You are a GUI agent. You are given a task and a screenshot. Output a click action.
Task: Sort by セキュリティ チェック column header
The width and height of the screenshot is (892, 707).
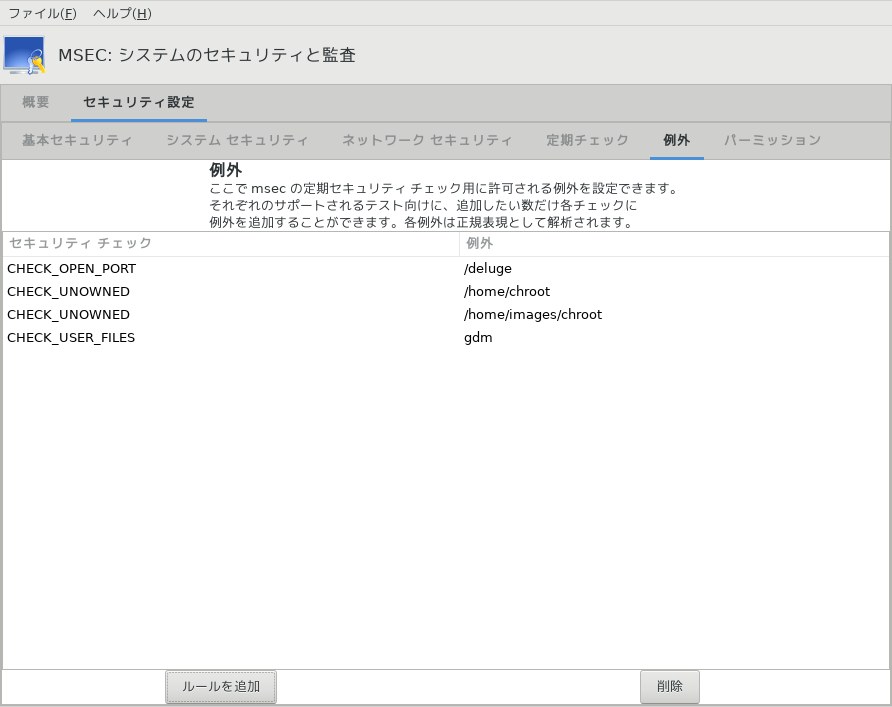point(230,243)
